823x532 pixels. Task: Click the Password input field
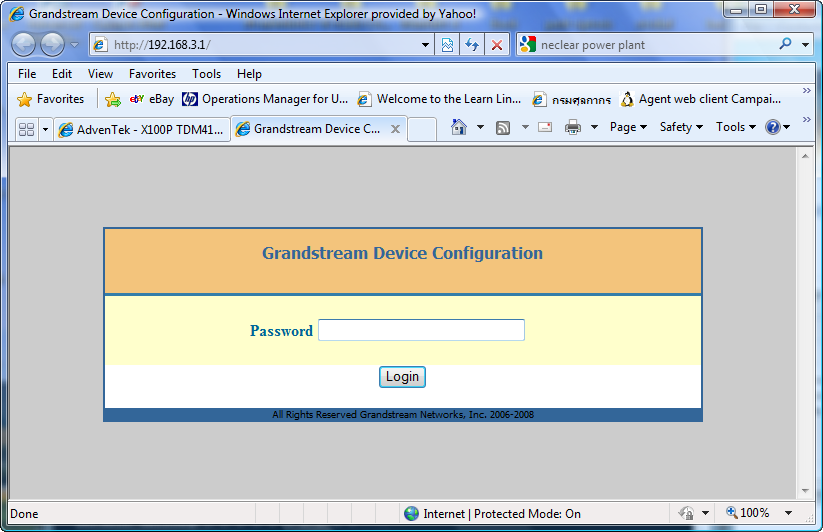coord(421,330)
